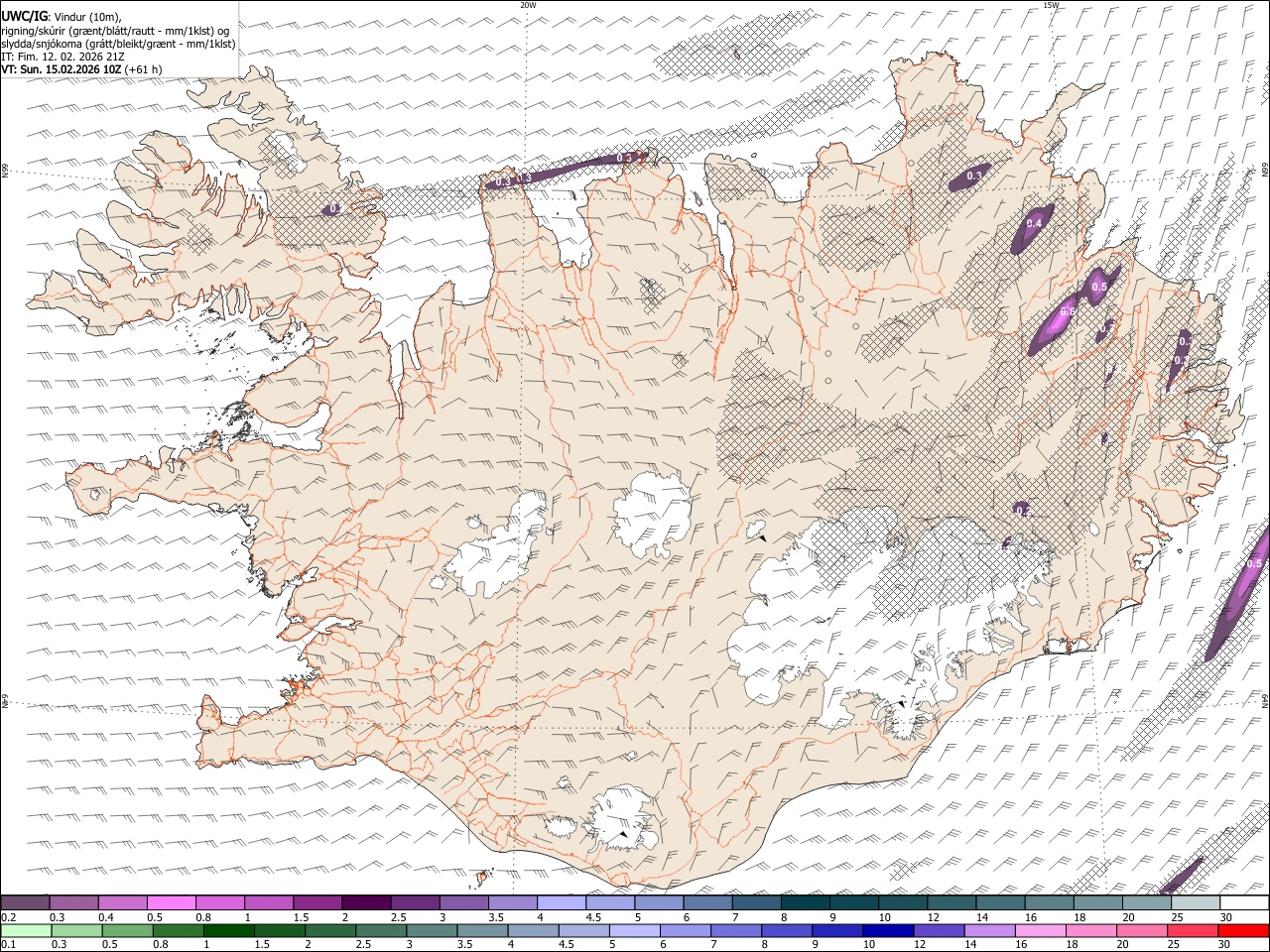Click the 'UWC/IG' title text

[24, 16]
